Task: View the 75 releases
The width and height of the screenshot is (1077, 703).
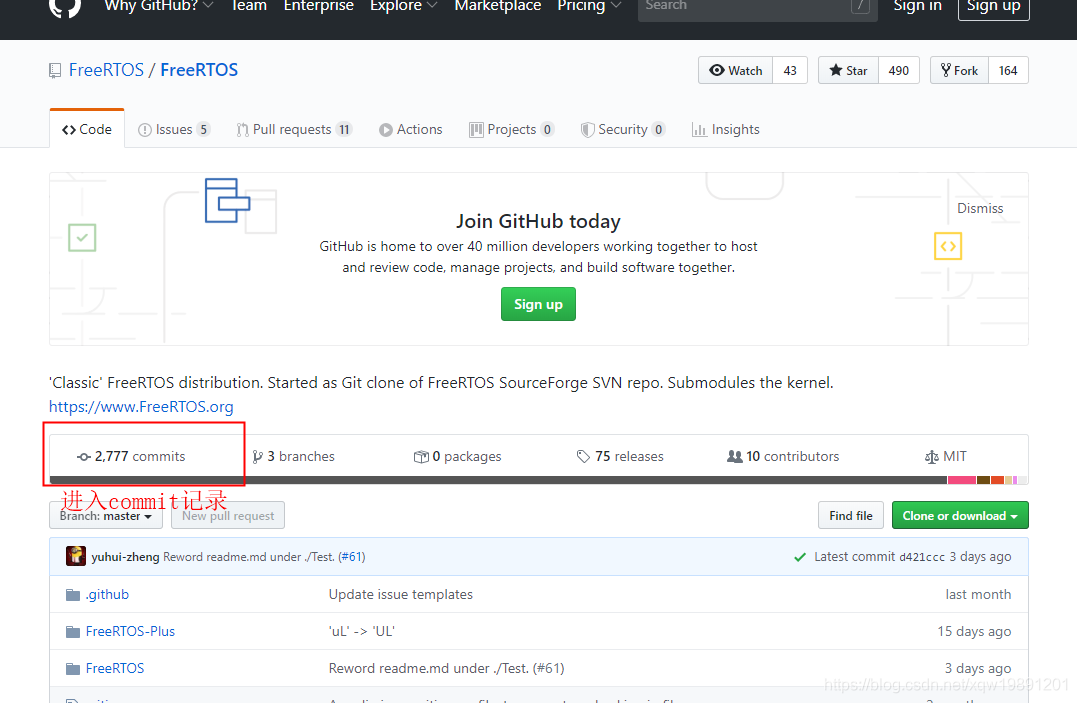Action: pos(620,456)
